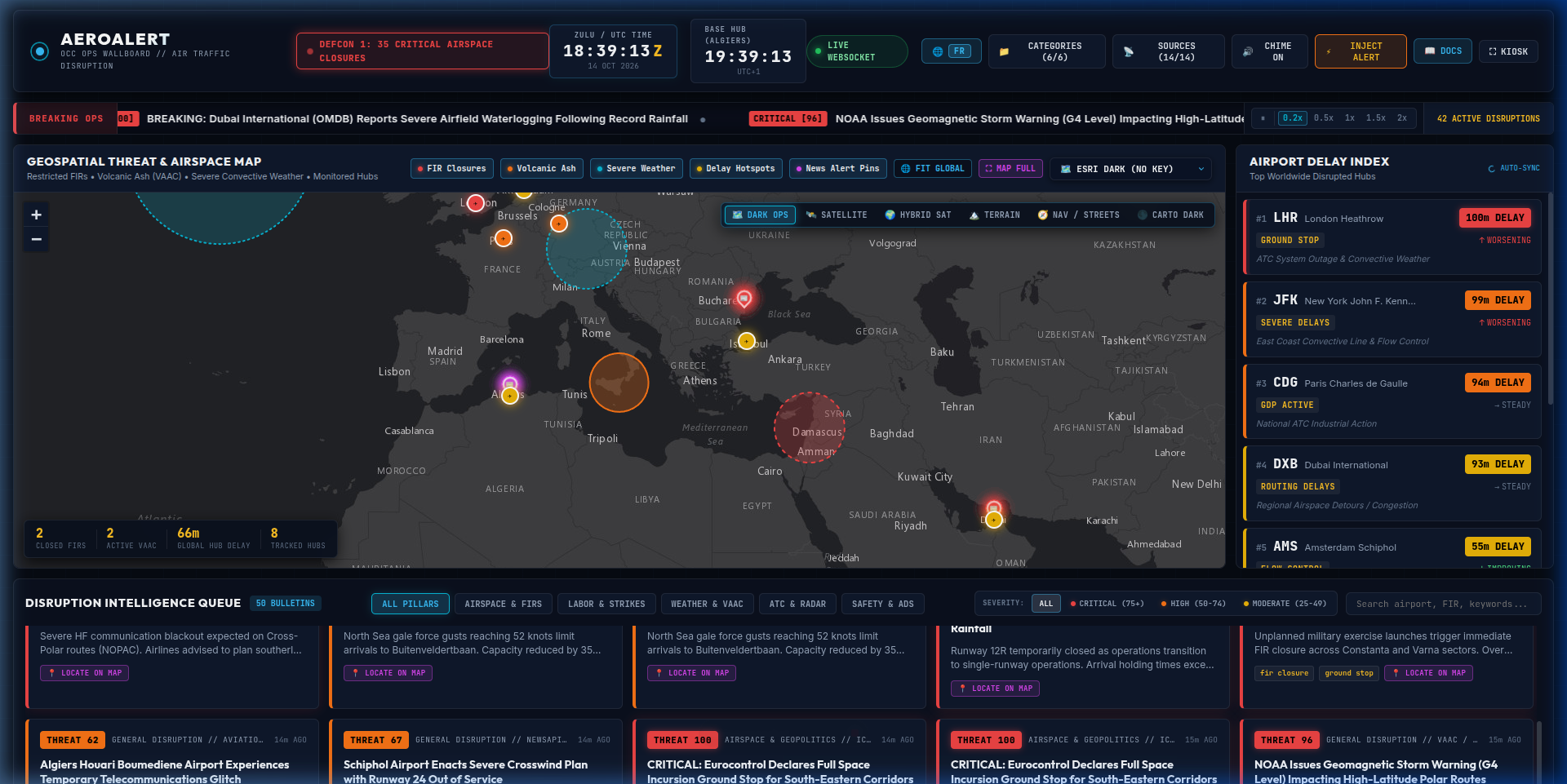Screen dimensions: 1567x784
Task: Pause the breaking news ticker
Action: click(x=1263, y=118)
